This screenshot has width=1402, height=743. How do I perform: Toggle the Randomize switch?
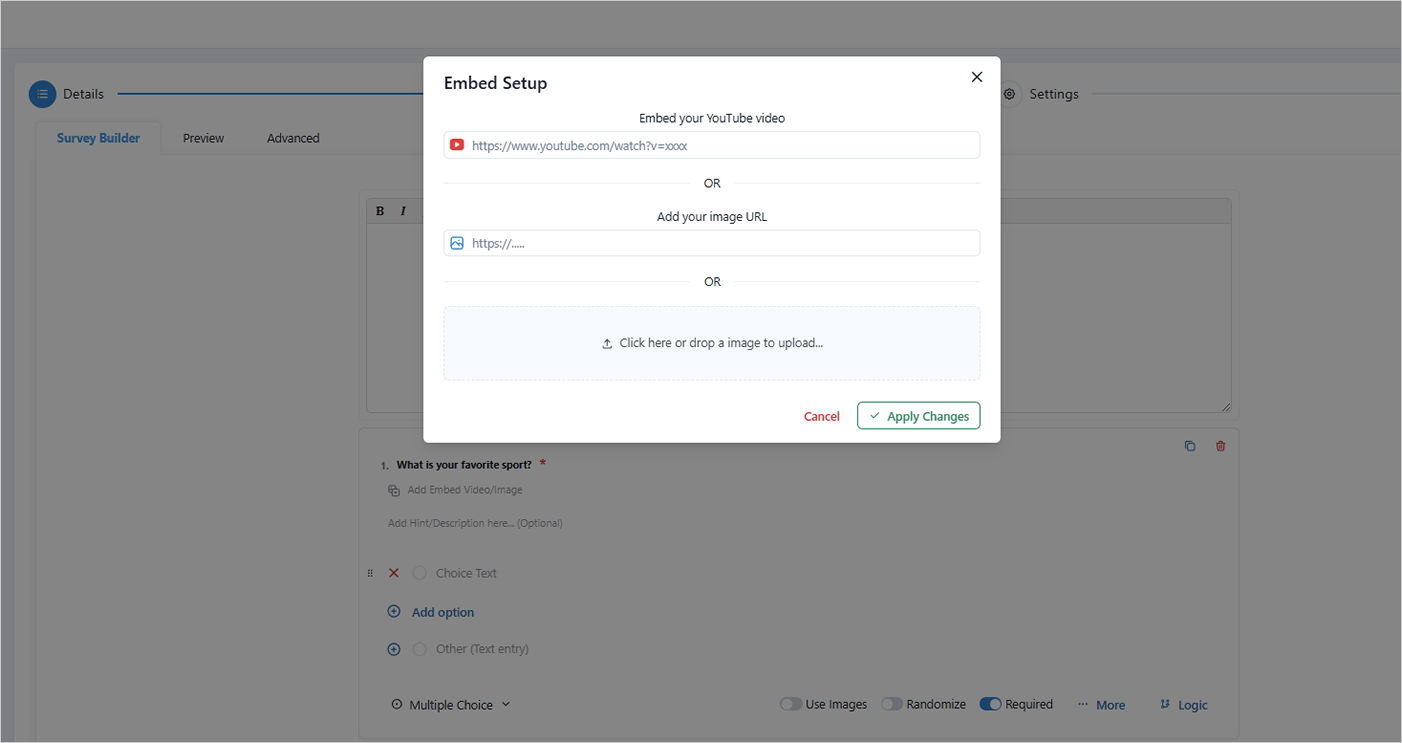892,704
